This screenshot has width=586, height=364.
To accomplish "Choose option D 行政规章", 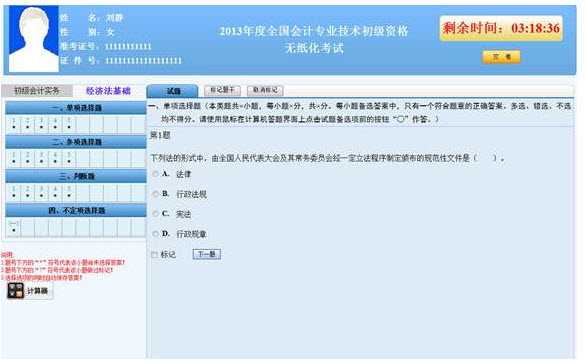I will [x=155, y=234].
